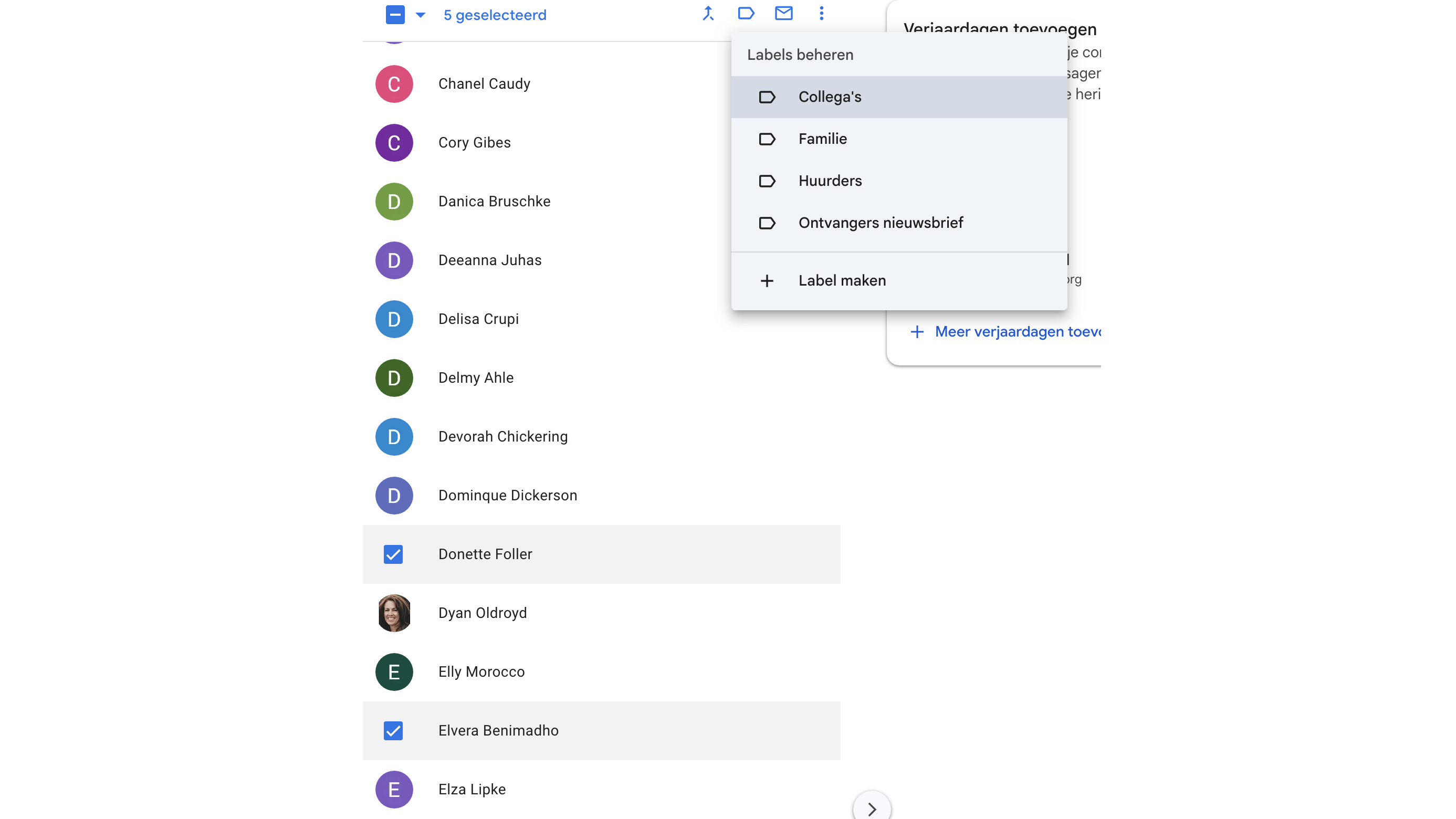
Task: Open Dyan Oldroyd's profile photo
Action: [x=394, y=613]
